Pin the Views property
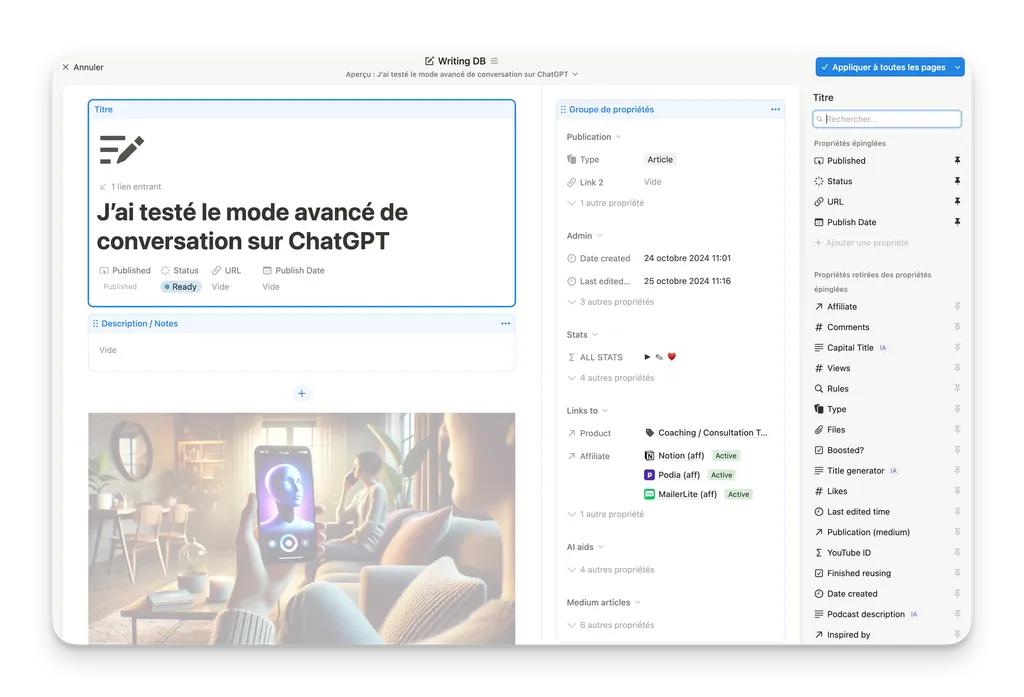The width and height of the screenshot is (1024, 697). (957, 368)
